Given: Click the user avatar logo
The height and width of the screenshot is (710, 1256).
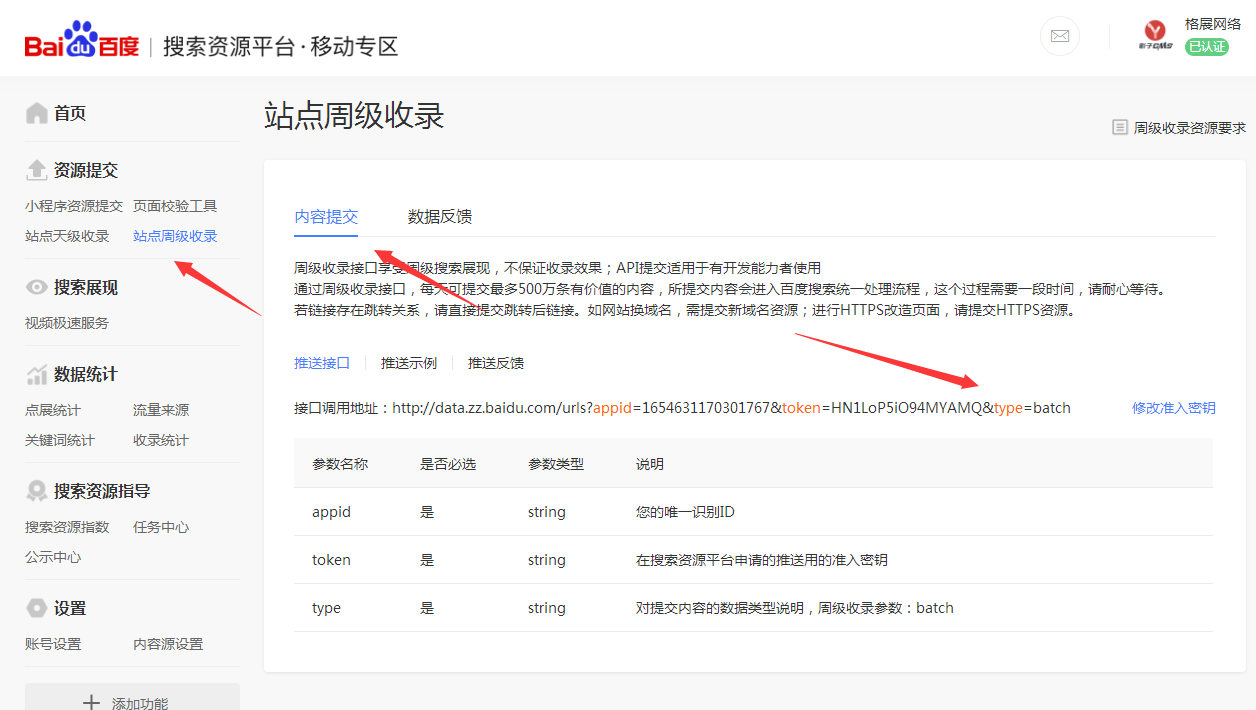Looking at the screenshot, I should pyautogui.click(x=1156, y=36).
